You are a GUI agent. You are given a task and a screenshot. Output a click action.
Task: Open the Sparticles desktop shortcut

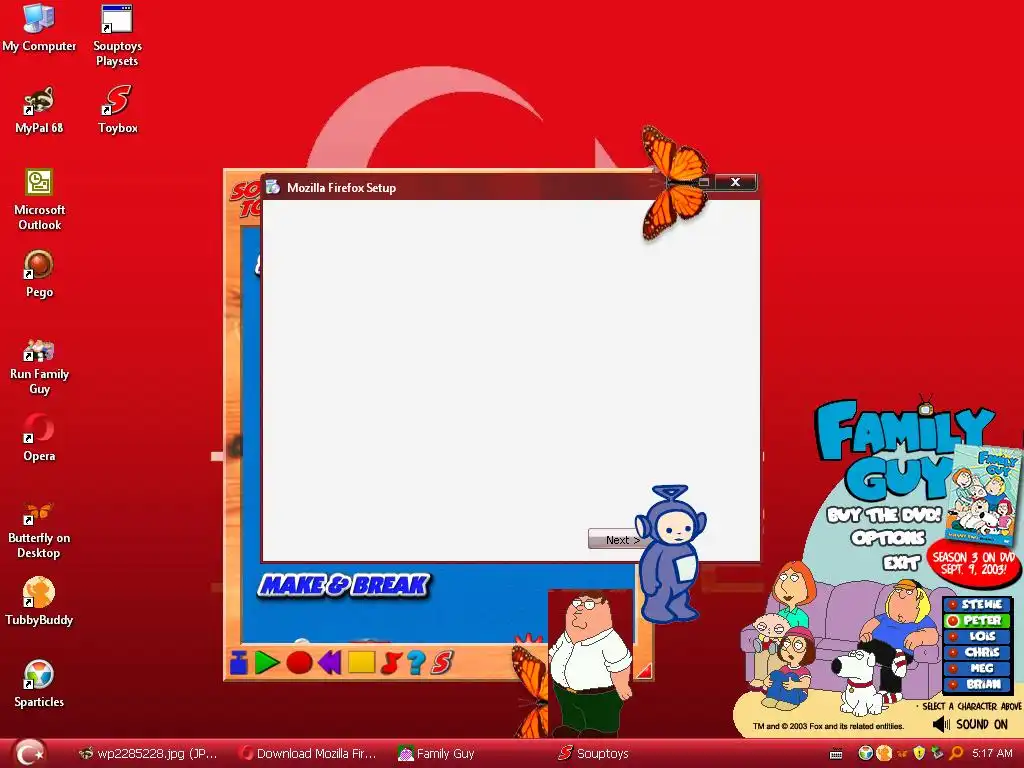(39, 684)
